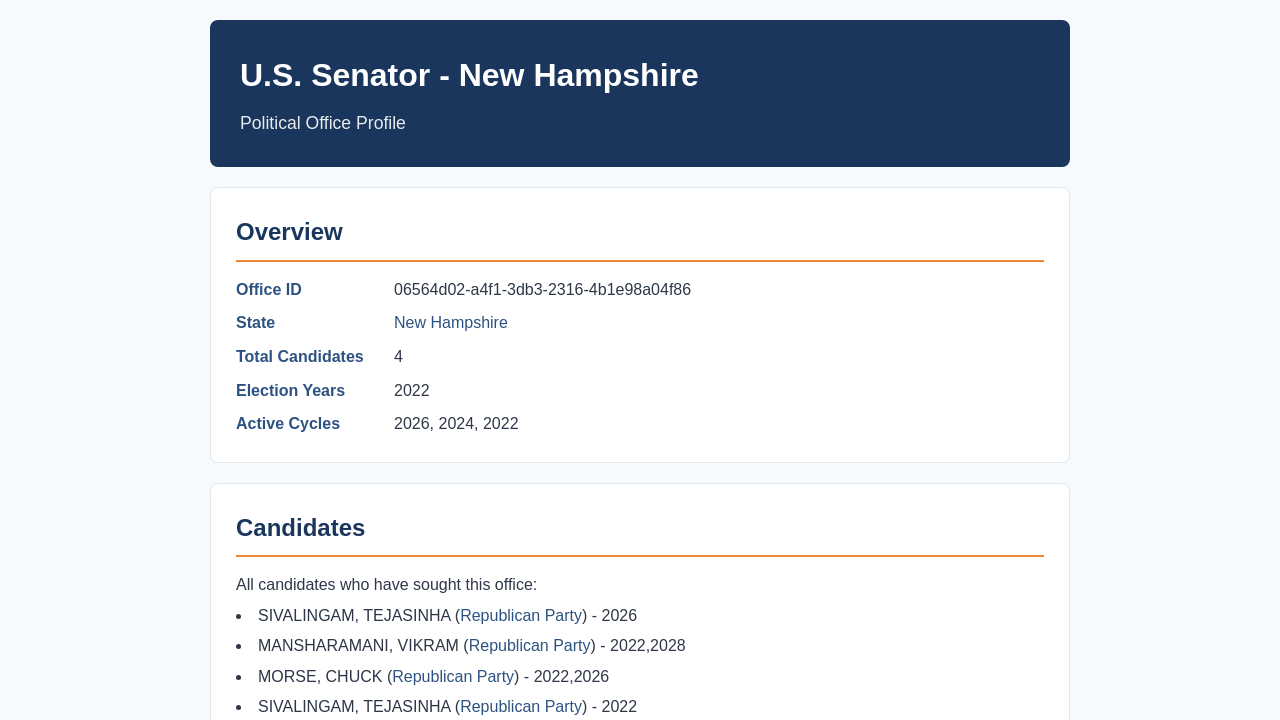Open the New Hampshire state link
The height and width of the screenshot is (720, 1280).
[451, 323]
